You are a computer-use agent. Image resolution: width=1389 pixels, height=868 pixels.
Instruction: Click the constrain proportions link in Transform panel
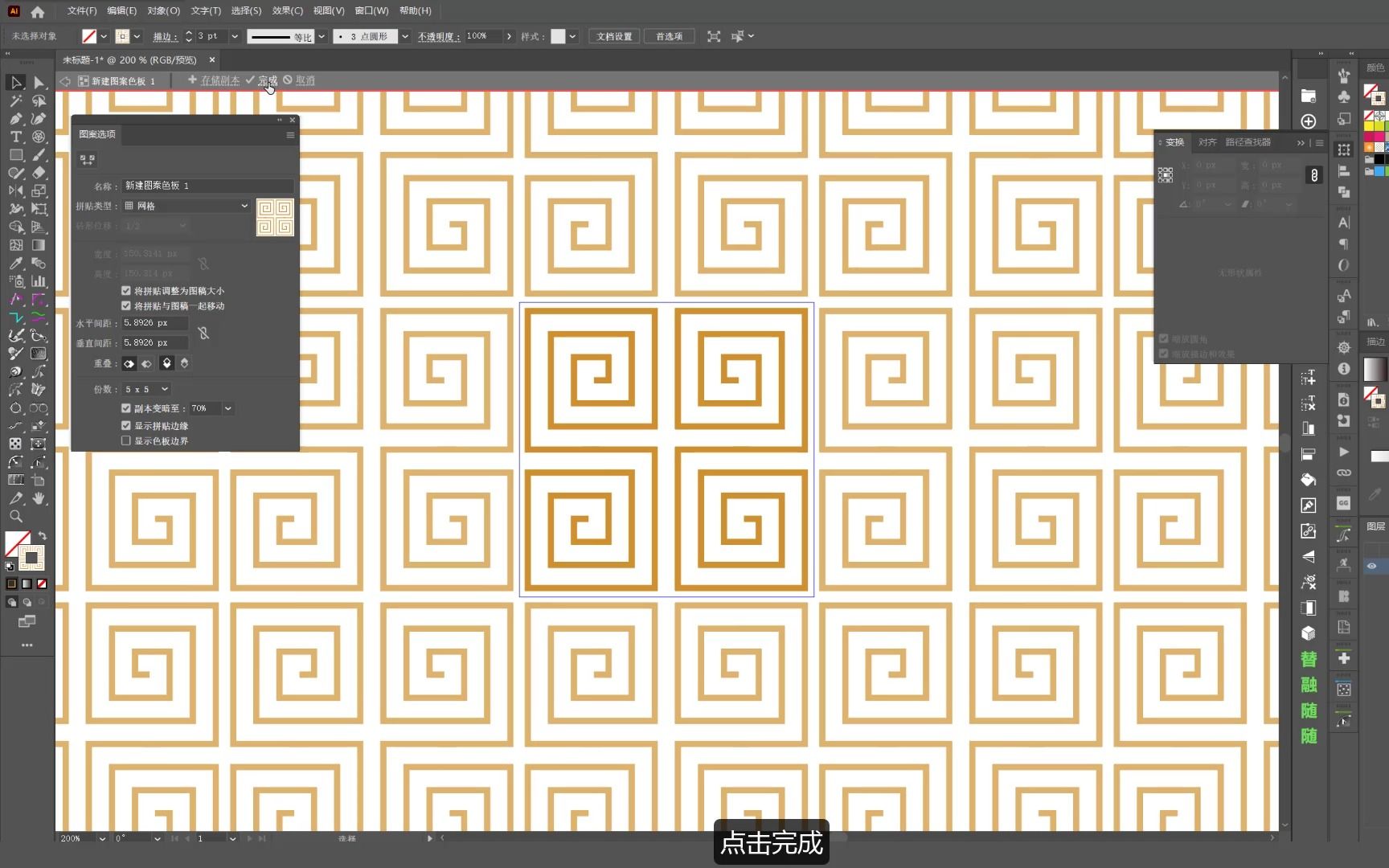(1313, 175)
